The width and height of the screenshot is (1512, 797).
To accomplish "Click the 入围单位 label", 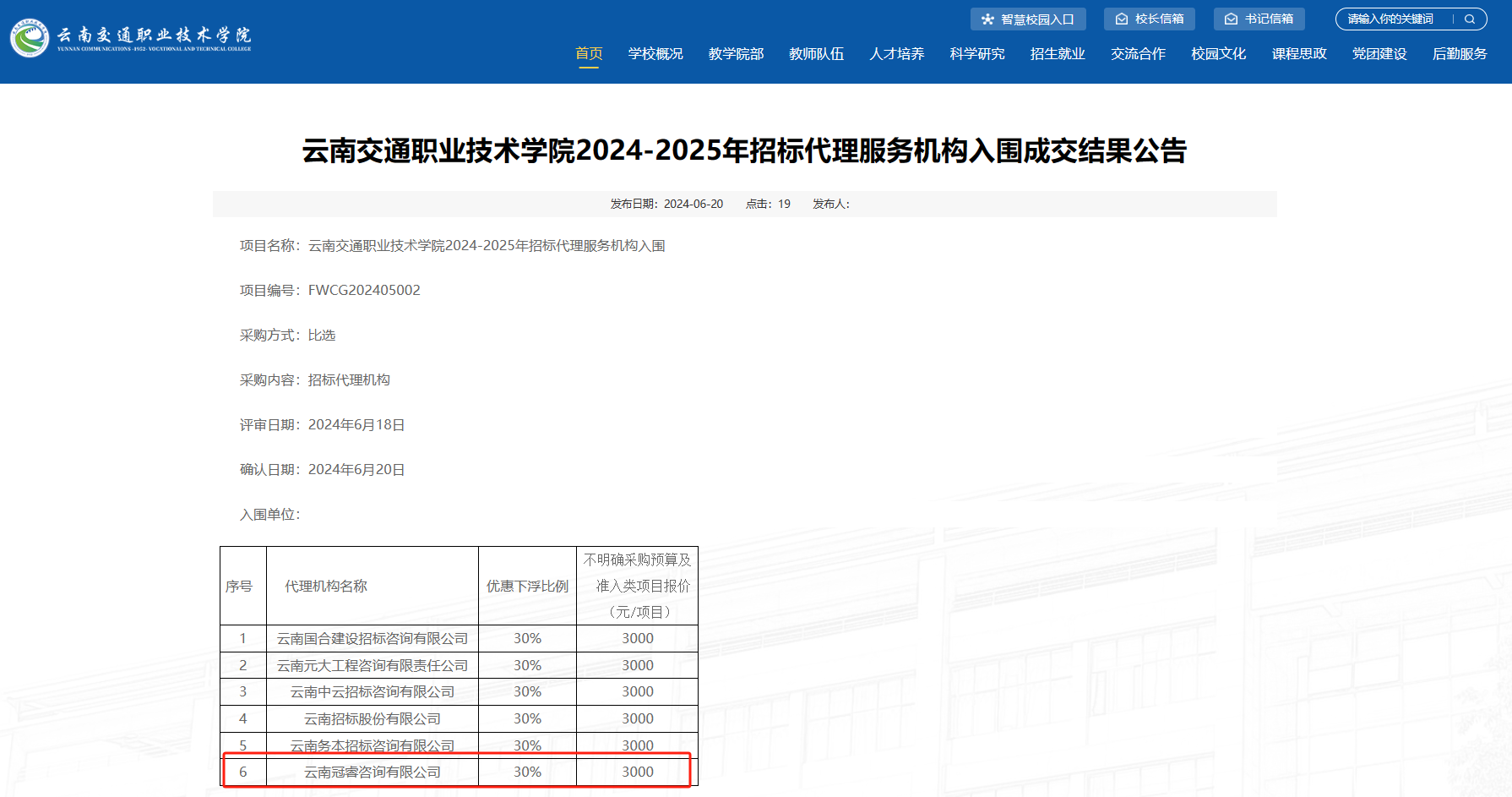I will [269, 515].
